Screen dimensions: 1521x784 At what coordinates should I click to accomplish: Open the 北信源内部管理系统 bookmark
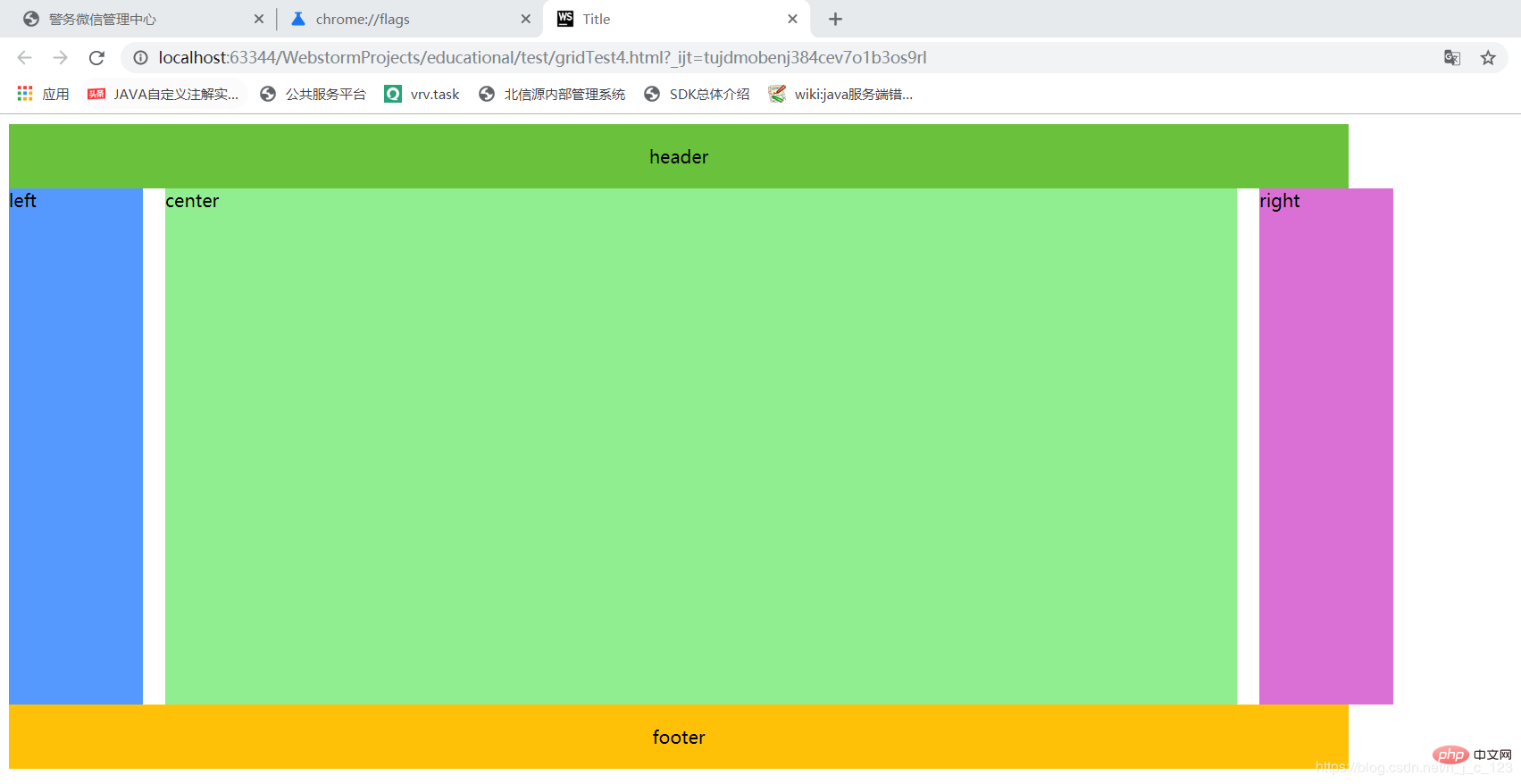[x=552, y=94]
